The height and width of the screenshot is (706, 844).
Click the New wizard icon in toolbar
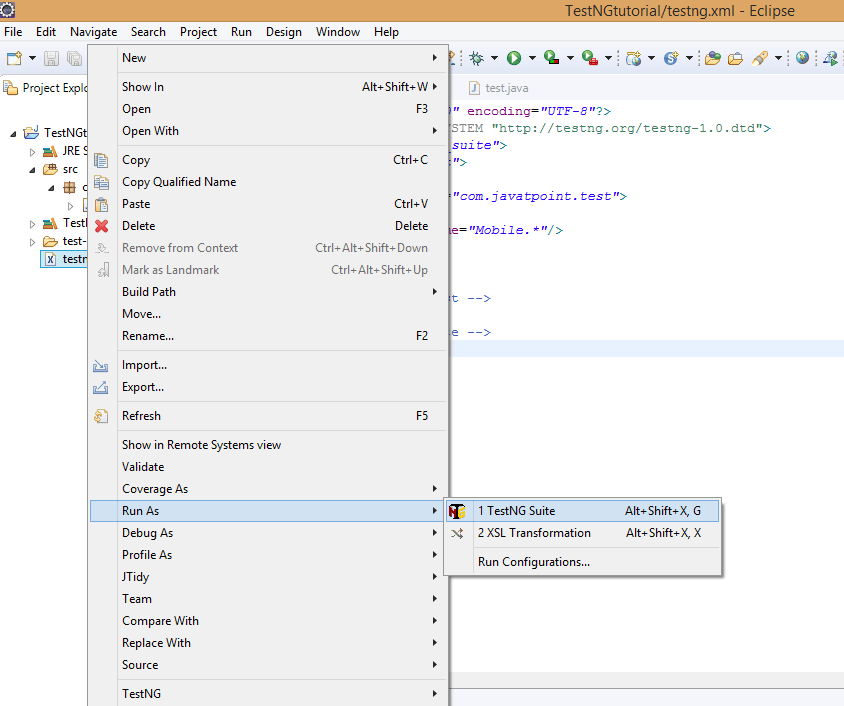(x=14, y=58)
